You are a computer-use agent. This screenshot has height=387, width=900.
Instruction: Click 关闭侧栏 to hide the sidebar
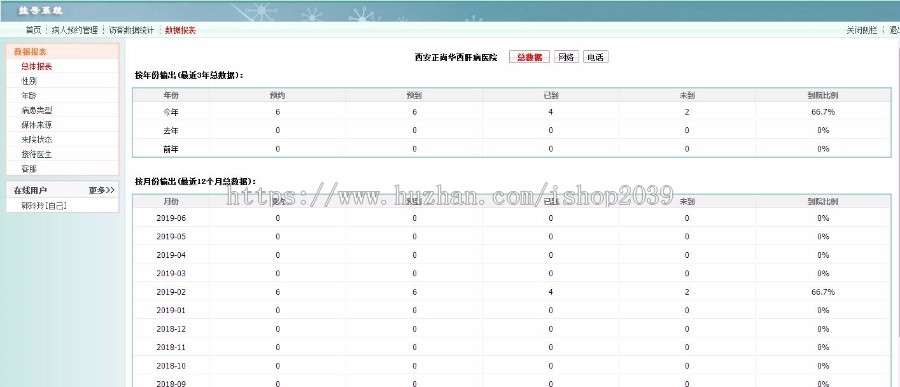coord(862,30)
